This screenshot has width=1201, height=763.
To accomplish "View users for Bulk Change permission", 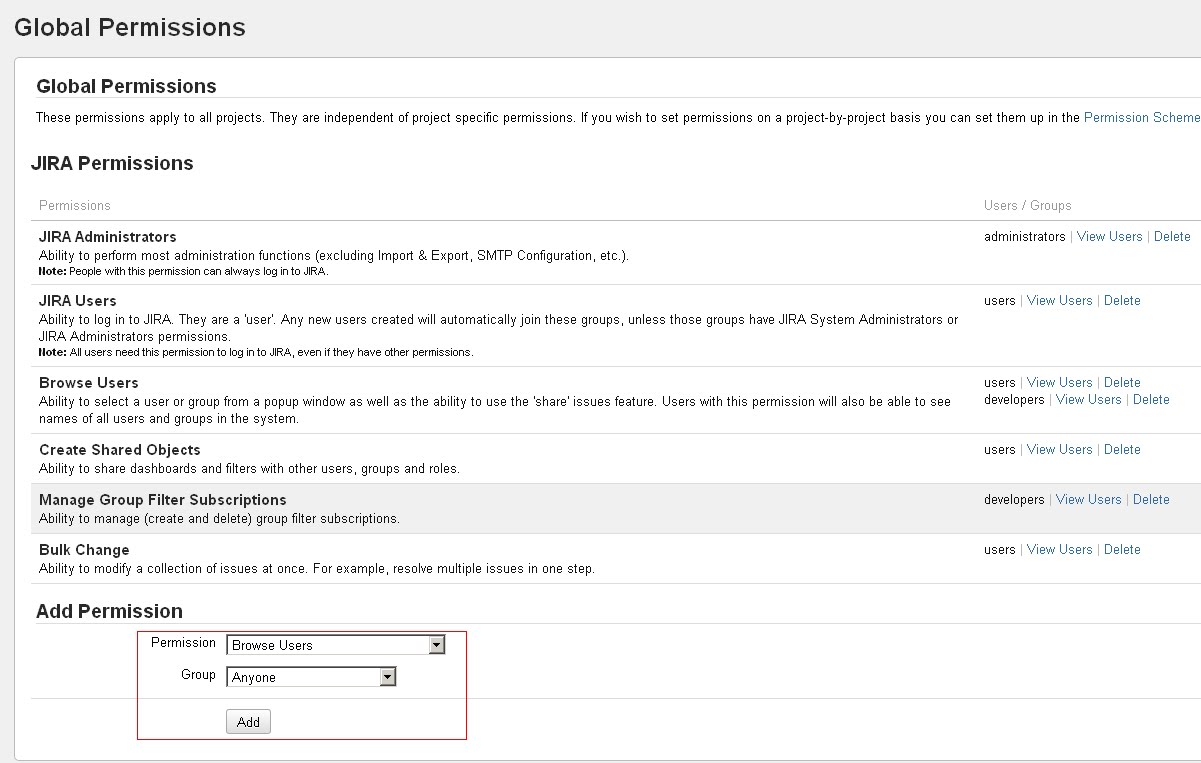I will pyautogui.click(x=1059, y=550).
